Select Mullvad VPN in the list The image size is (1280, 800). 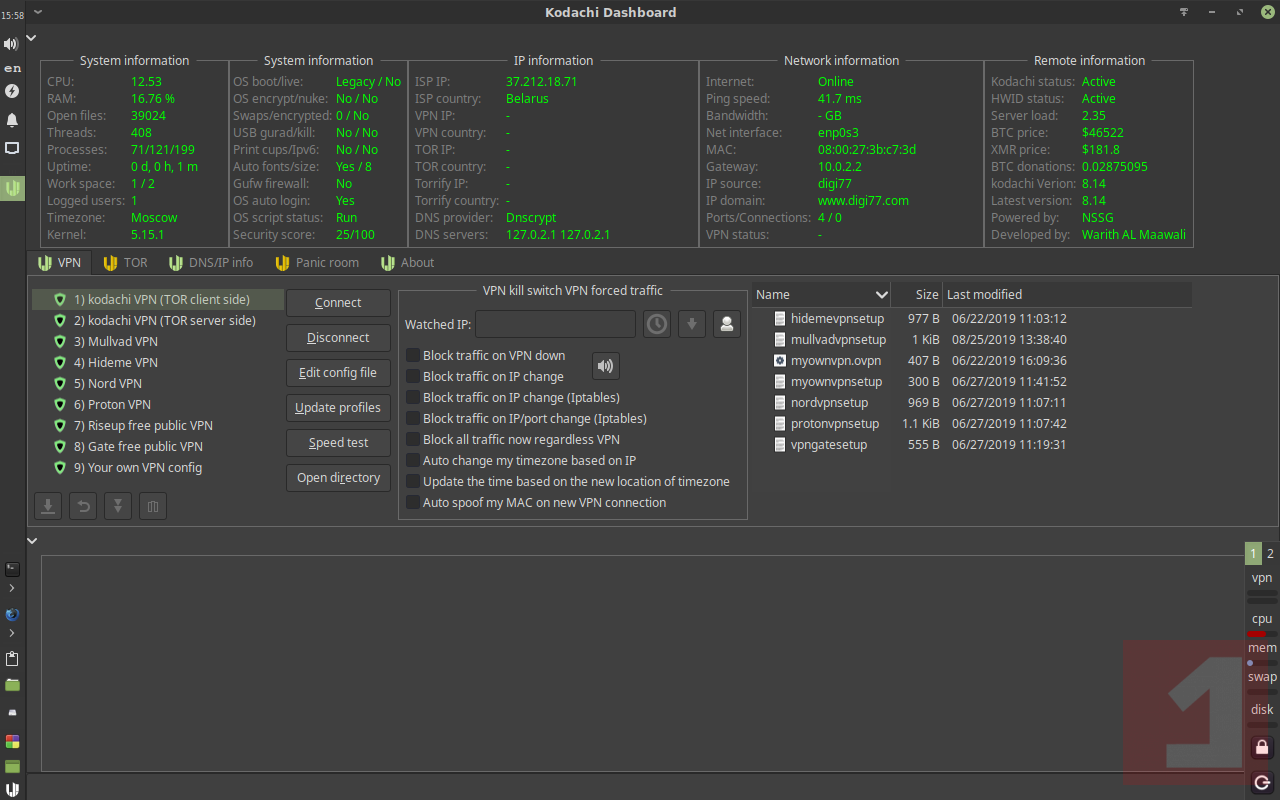(x=157, y=342)
